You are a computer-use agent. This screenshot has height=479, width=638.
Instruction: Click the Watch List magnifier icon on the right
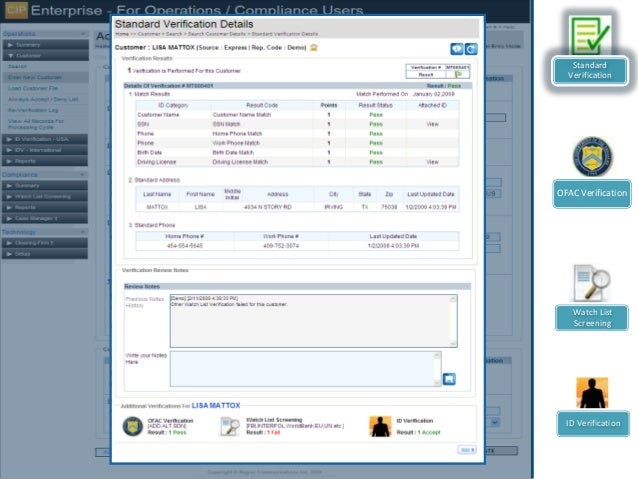coord(592,282)
